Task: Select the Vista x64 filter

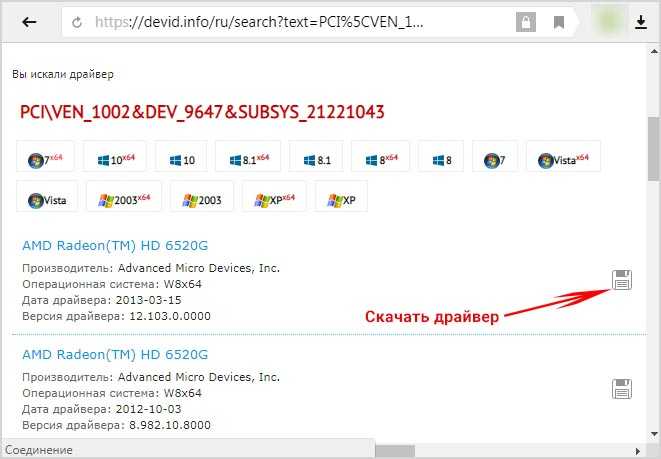Action: [564, 156]
